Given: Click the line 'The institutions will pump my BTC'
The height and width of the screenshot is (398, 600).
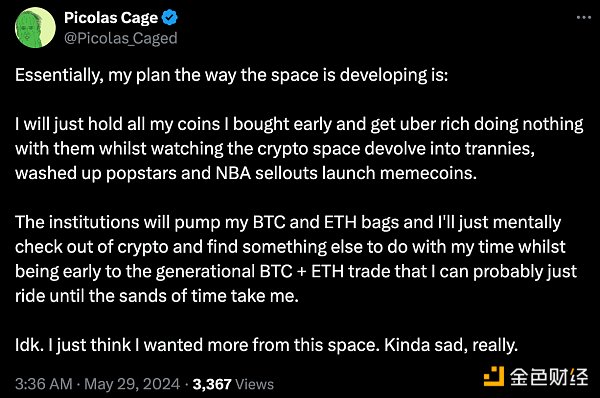Looking at the screenshot, I should pos(288,223).
